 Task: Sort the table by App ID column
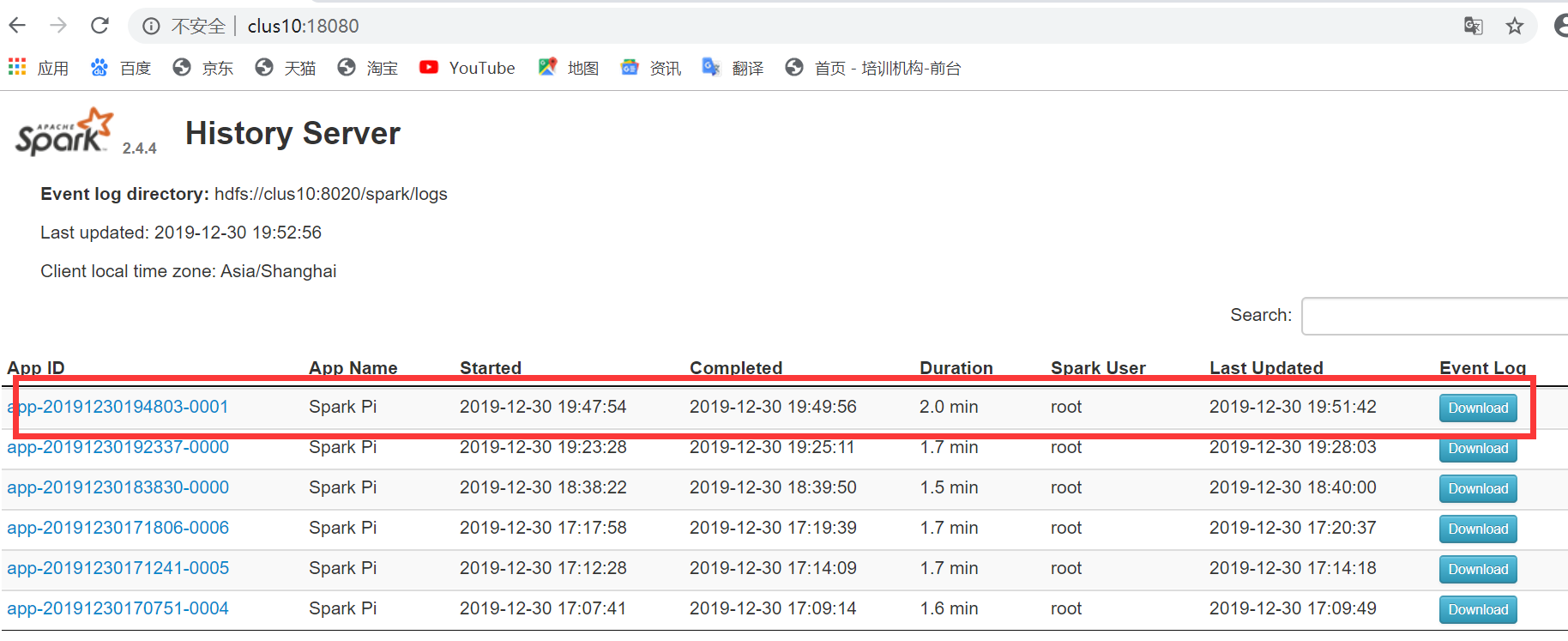coord(36,368)
